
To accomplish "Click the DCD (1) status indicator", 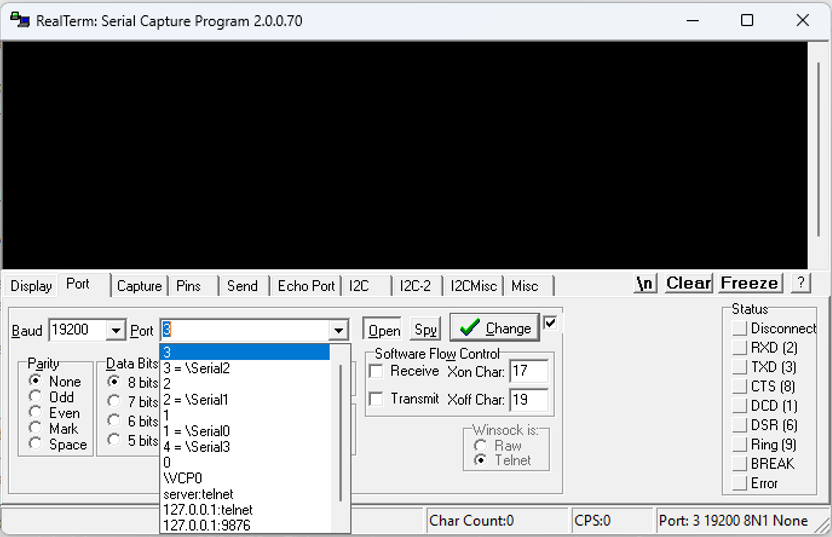I will coord(740,406).
